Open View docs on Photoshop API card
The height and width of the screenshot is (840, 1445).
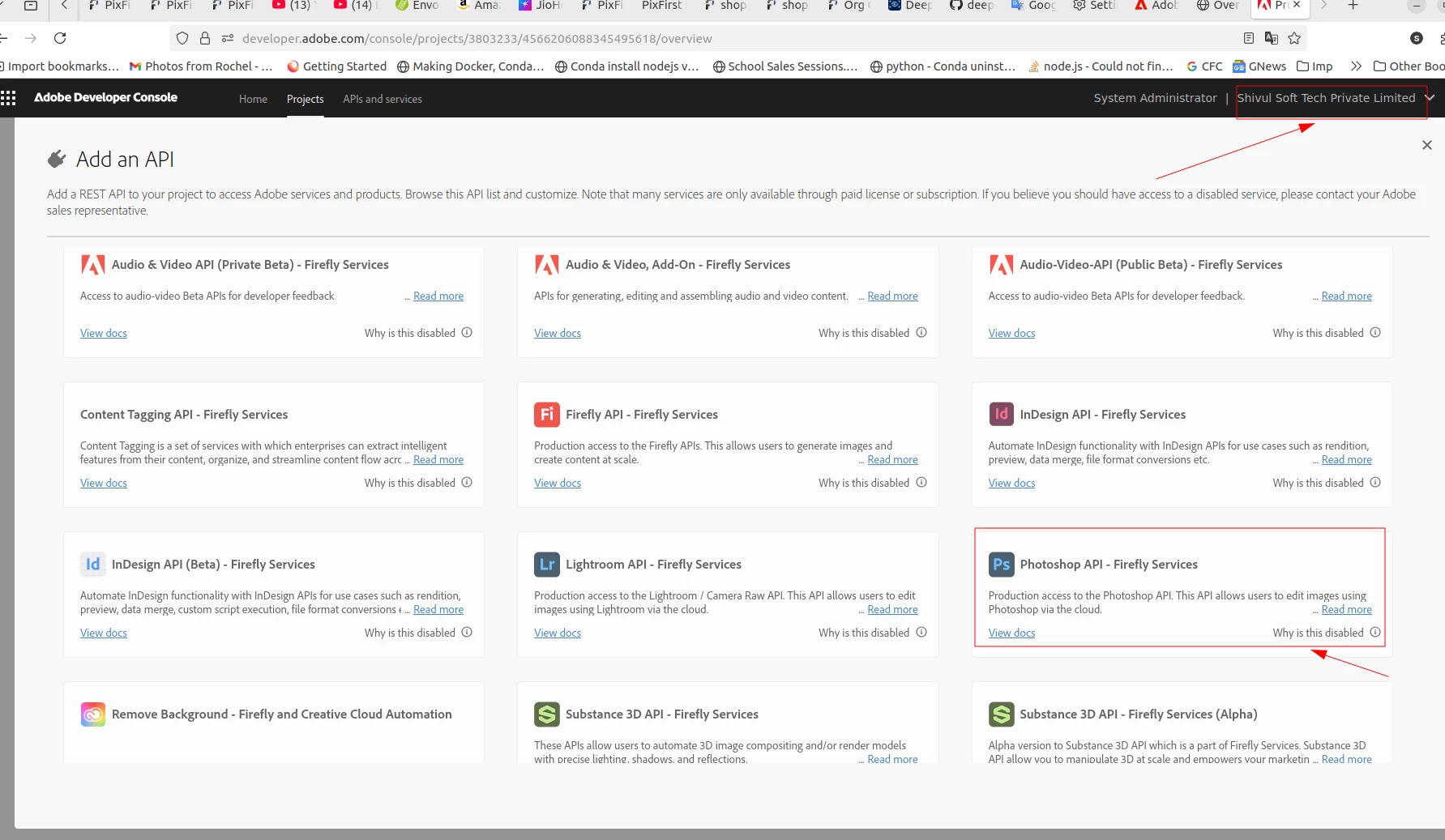click(1011, 633)
